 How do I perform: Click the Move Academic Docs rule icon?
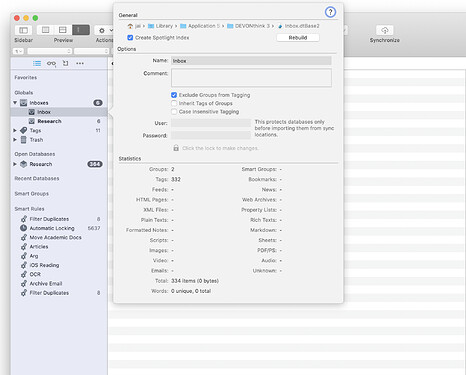point(23,237)
